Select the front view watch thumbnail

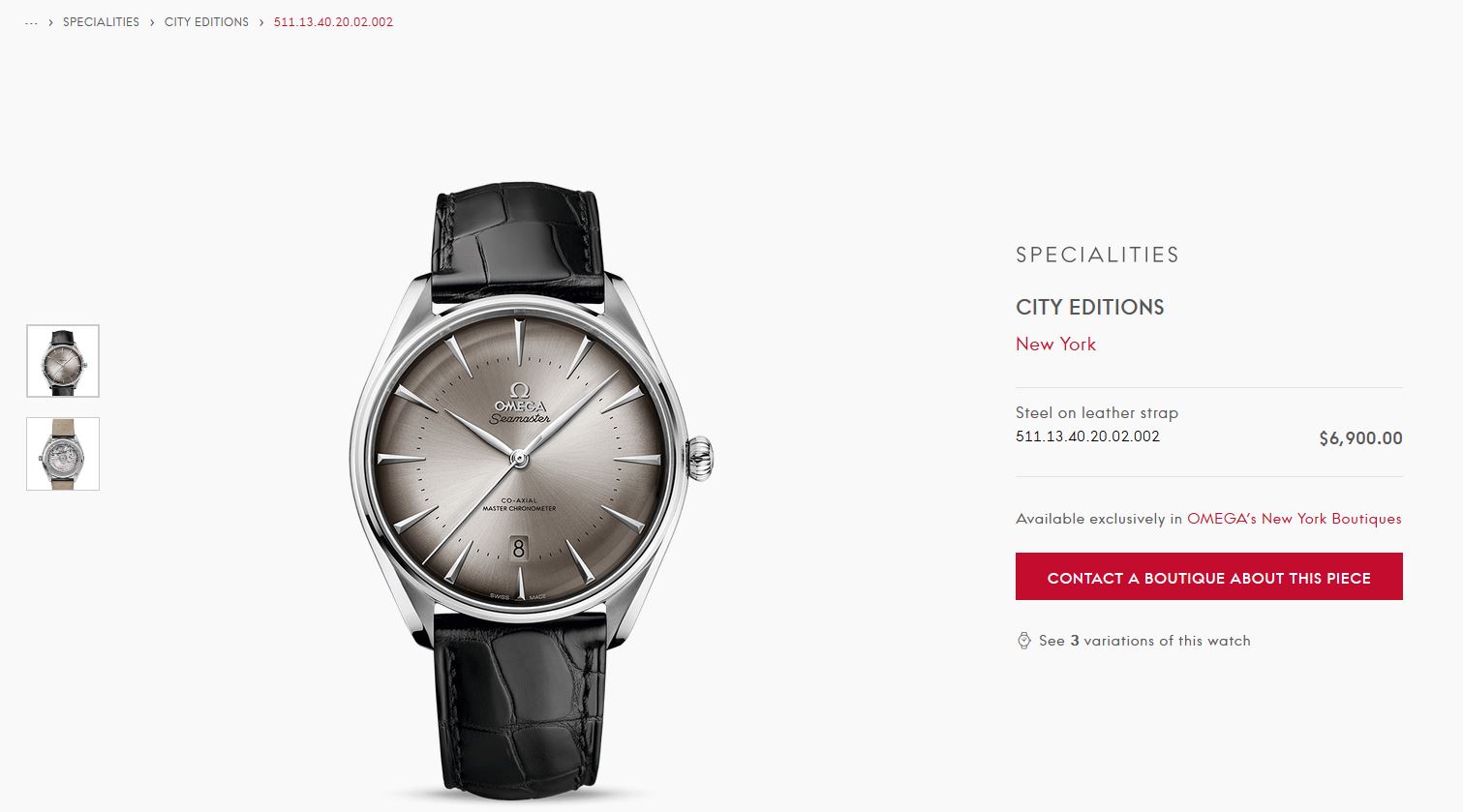[63, 361]
